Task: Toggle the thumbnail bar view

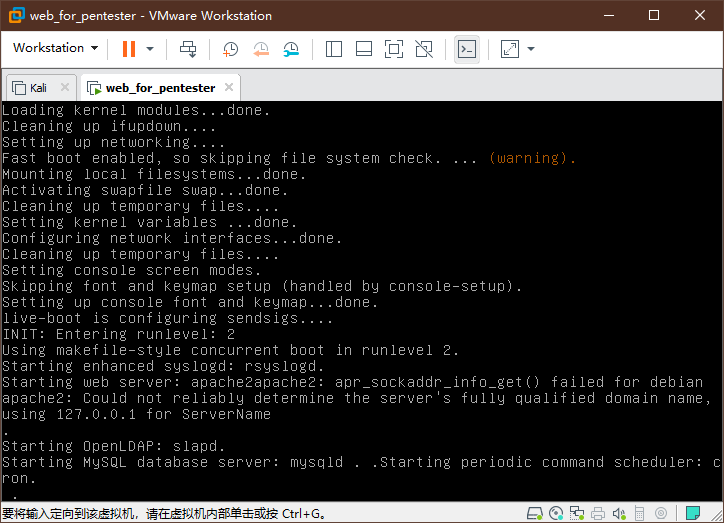Action: 364,48
